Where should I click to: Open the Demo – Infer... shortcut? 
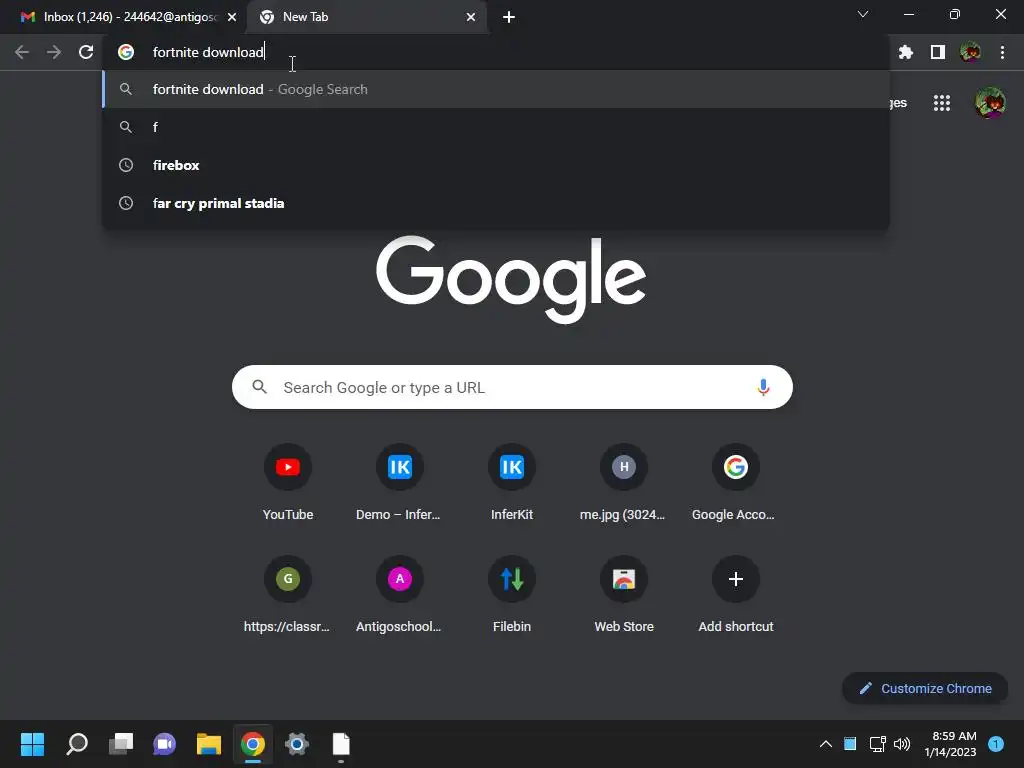(399, 482)
